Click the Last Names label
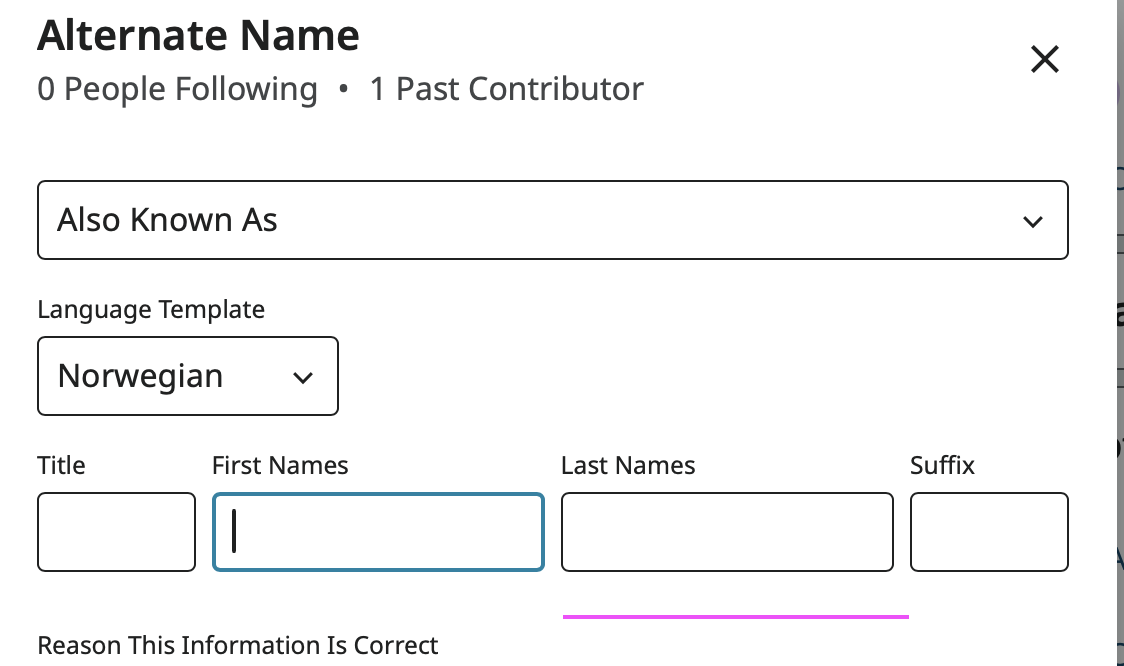Screen dimensions: 1124x666 click(628, 465)
